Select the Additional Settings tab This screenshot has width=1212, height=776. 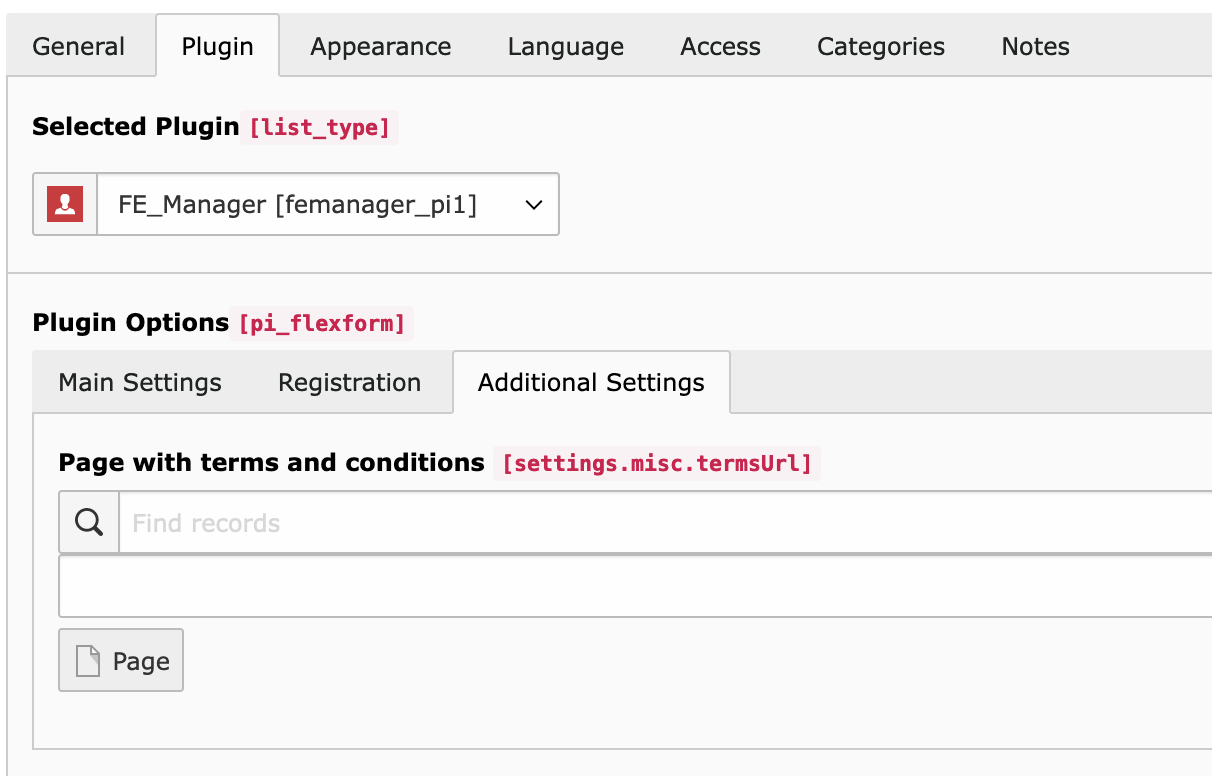pos(591,383)
